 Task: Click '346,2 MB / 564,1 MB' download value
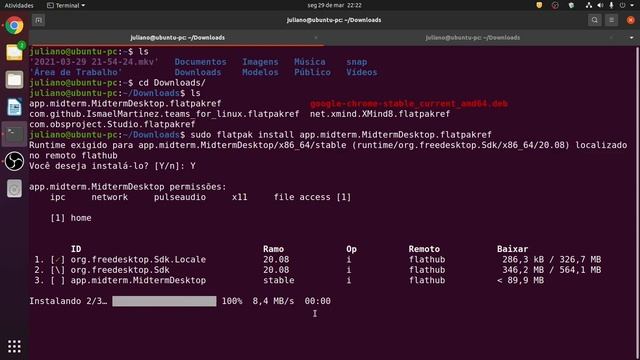click(551, 270)
